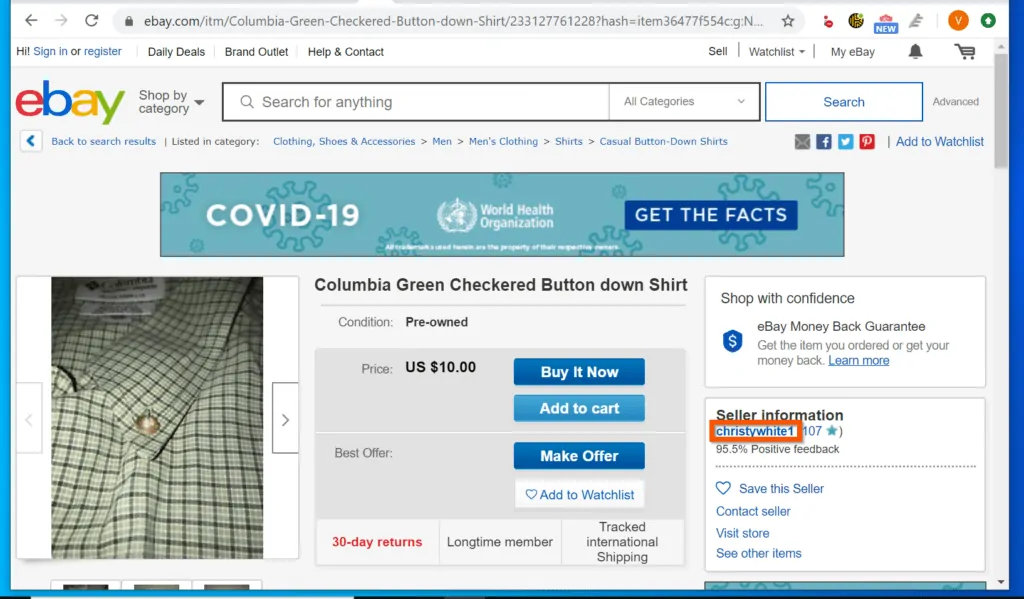Share listing via email icon

(802, 142)
